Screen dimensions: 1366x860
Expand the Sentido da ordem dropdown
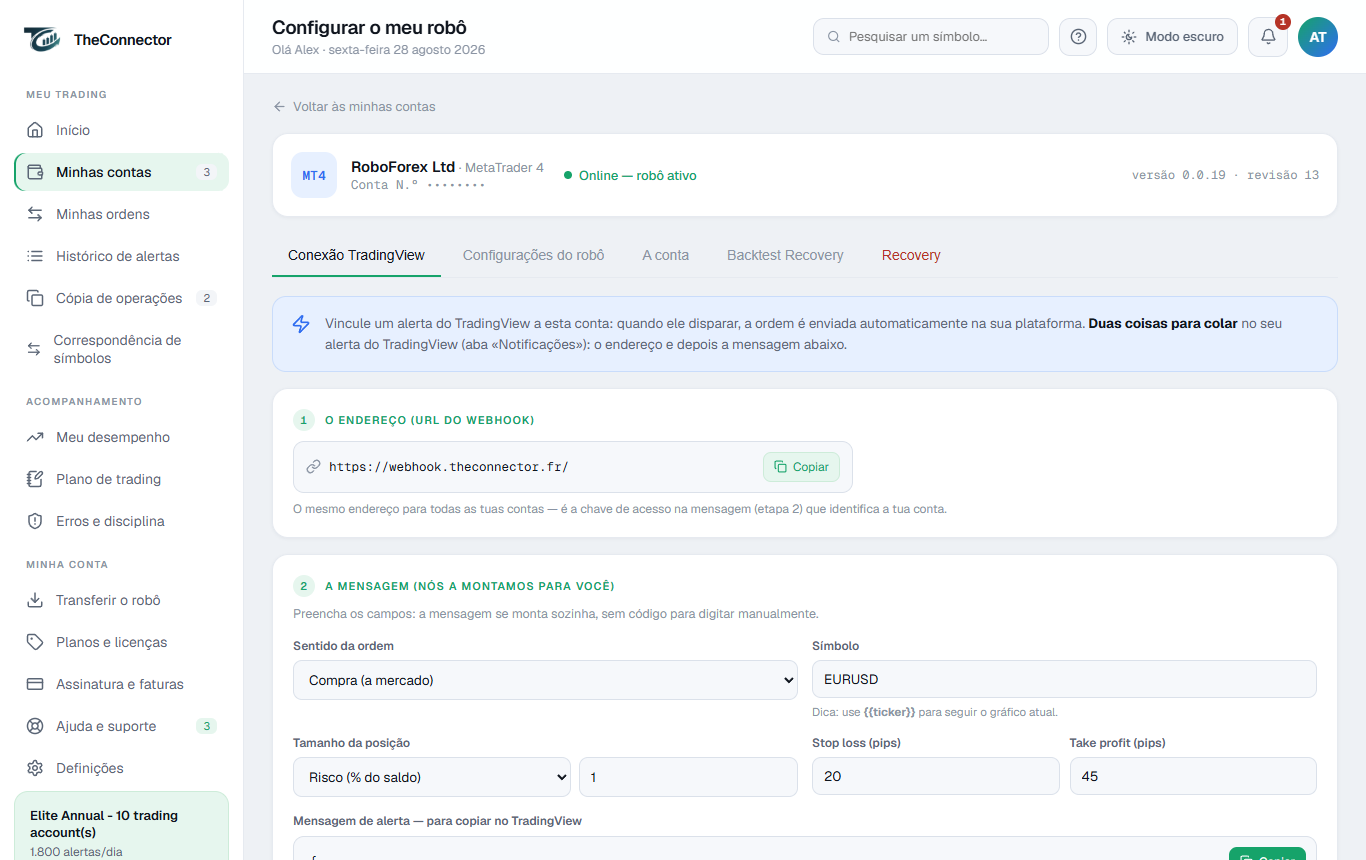click(545, 680)
